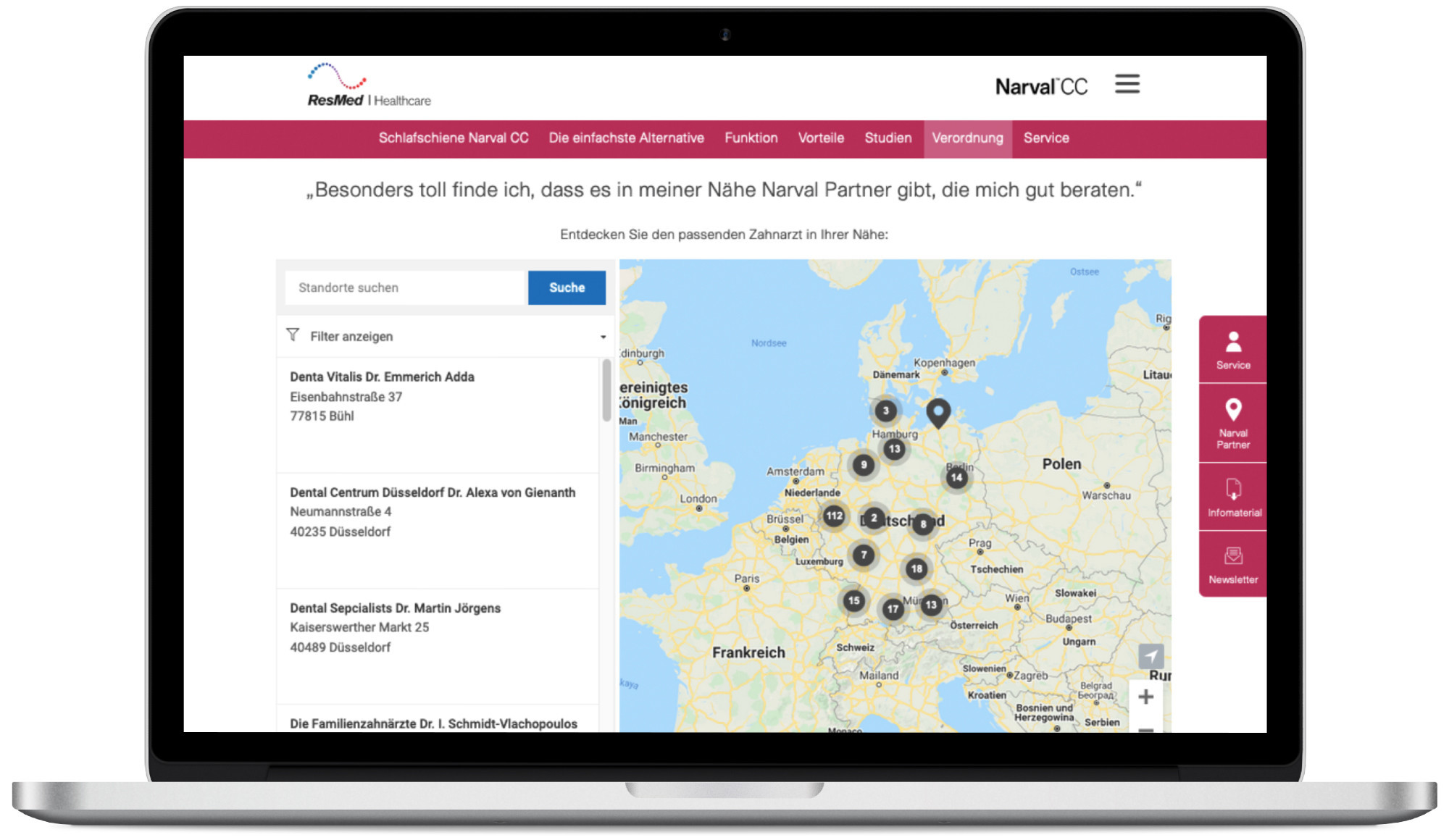Open Die einfachste Alternative menu item

[x=626, y=138]
